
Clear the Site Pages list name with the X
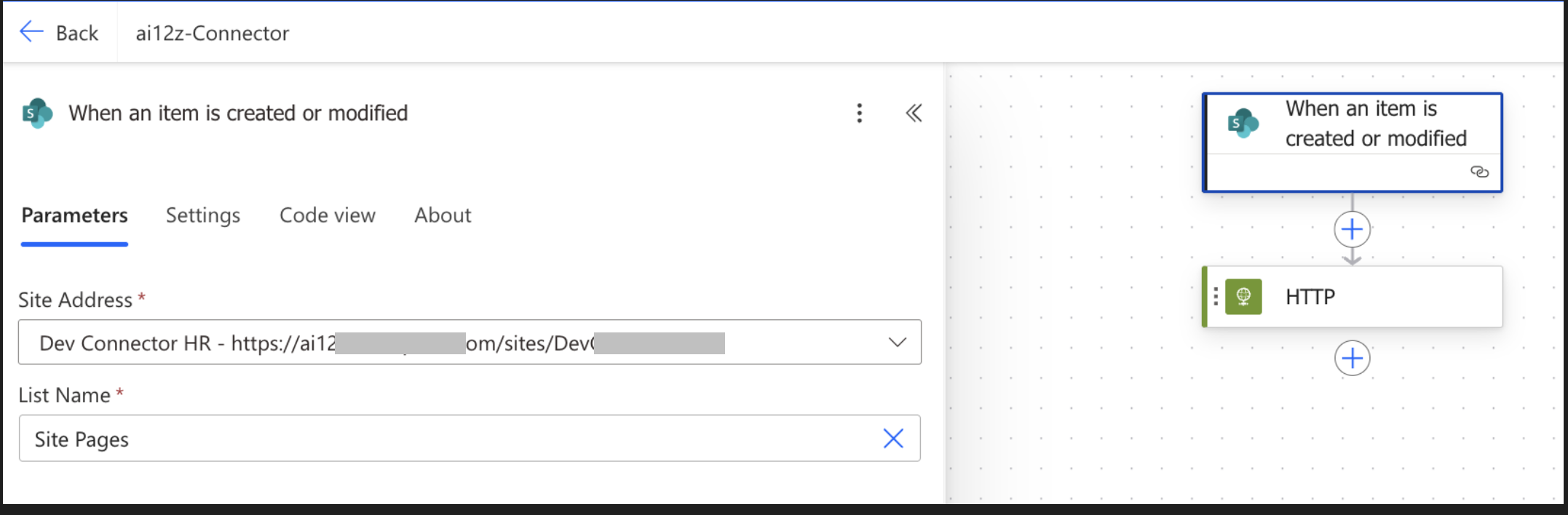point(893,438)
